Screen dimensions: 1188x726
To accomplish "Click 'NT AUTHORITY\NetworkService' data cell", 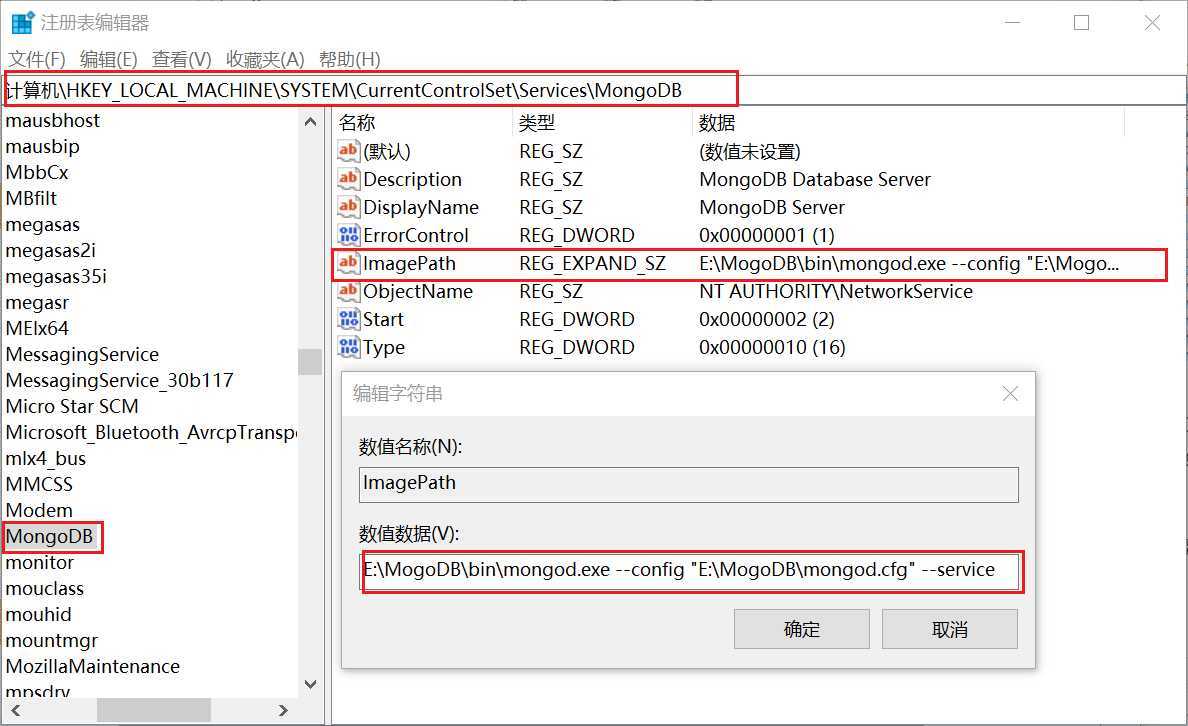I will tap(836, 291).
